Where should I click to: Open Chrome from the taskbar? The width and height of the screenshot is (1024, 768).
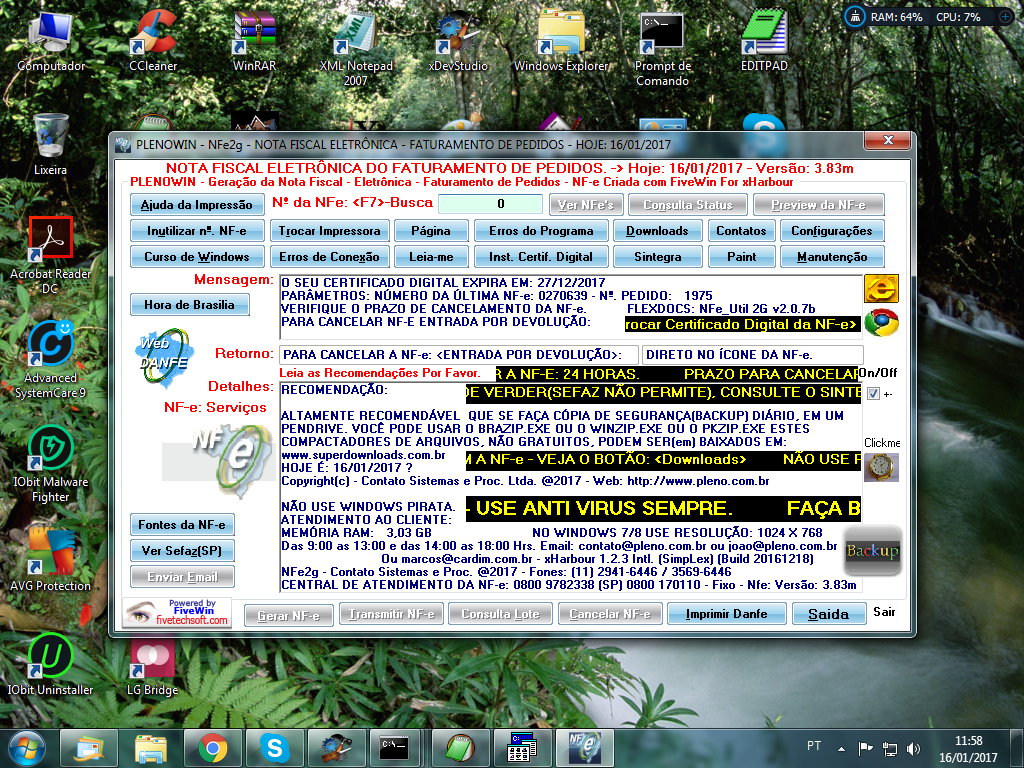(x=213, y=748)
